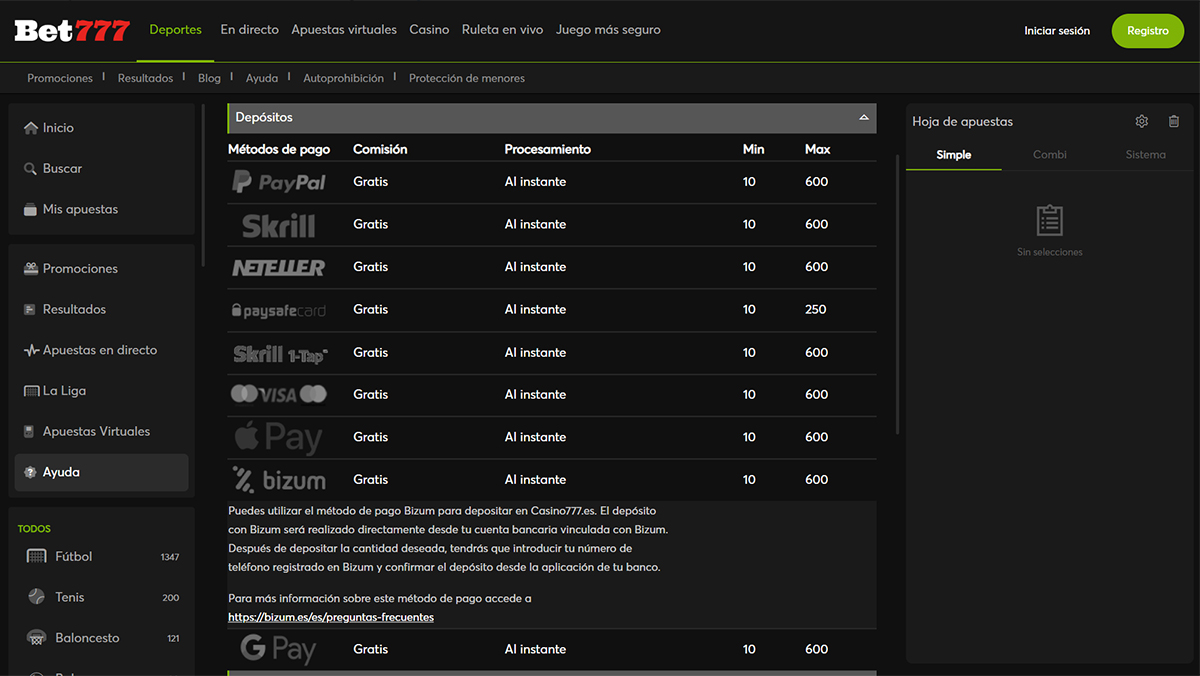This screenshot has width=1200, height=676.
Task: Select the Simple bet slip tab
Action: click(954, 155)
